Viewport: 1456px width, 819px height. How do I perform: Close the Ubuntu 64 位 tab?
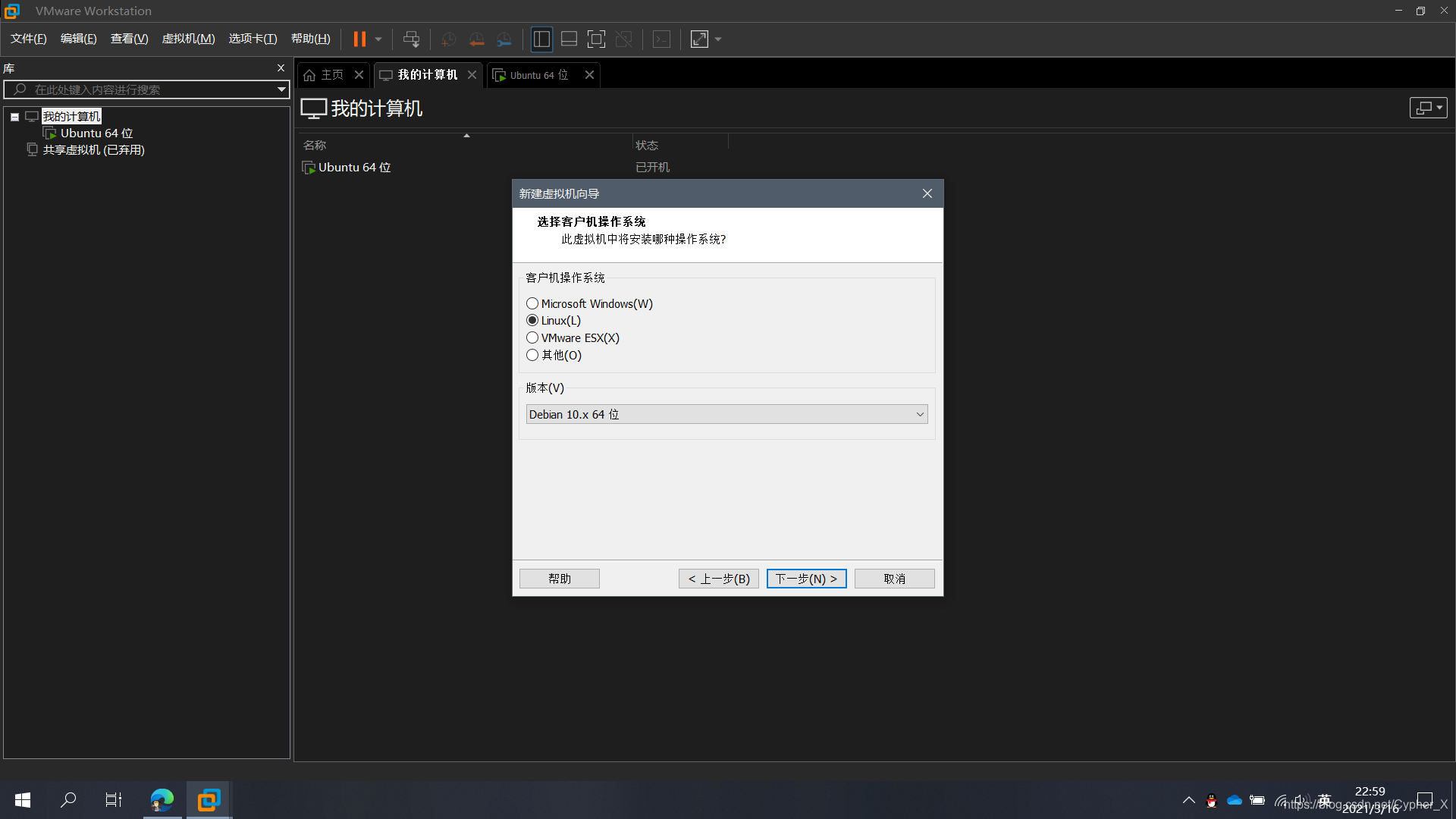[589, 75]
